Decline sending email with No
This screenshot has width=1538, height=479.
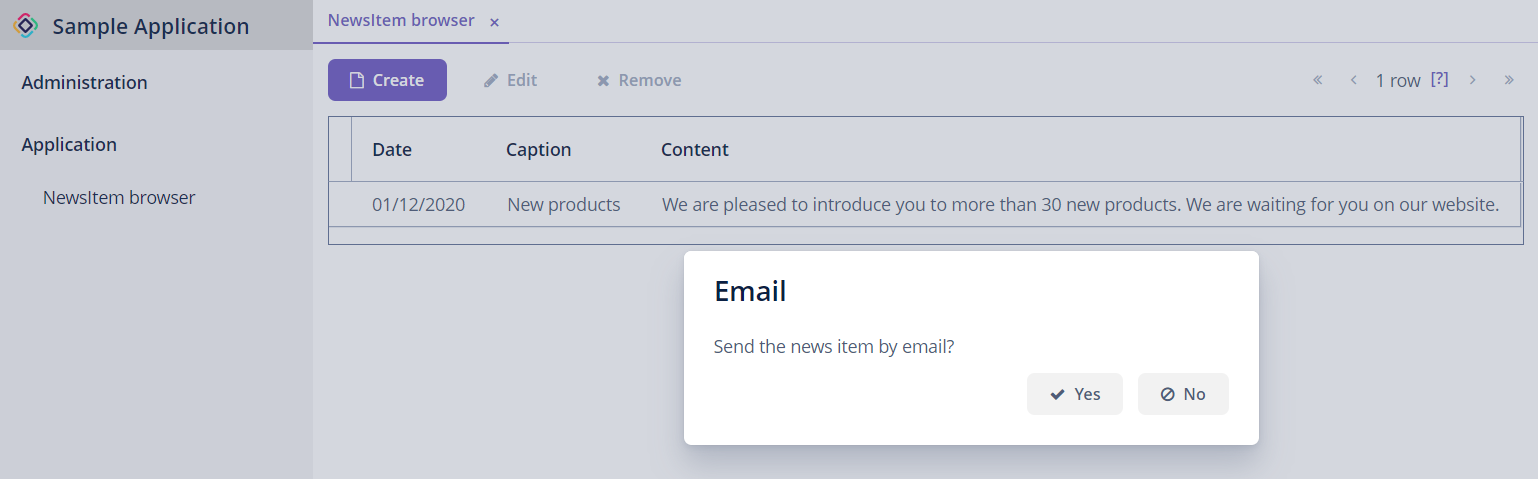[1183, 394]
